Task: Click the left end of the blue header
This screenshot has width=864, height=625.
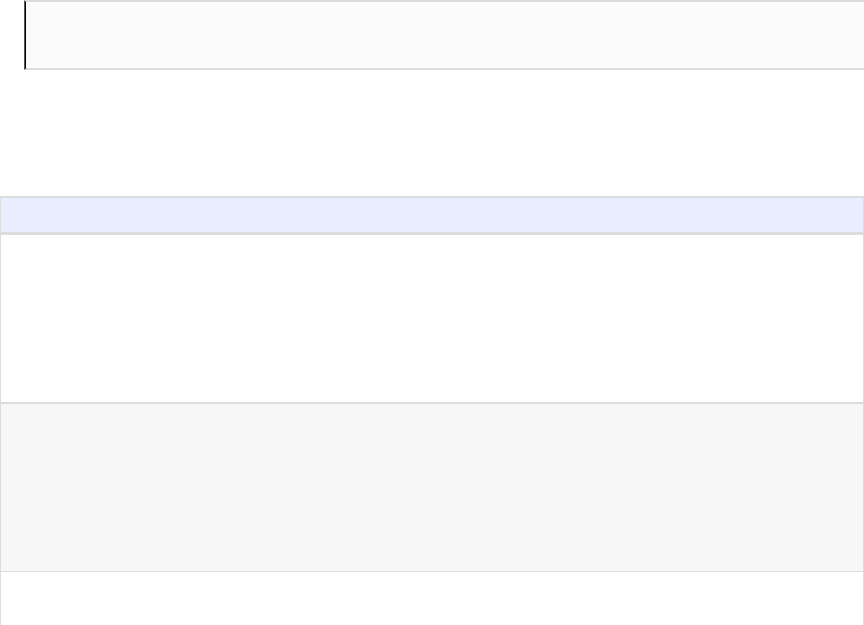Action: pyautogui.click(x=12, y=214)
